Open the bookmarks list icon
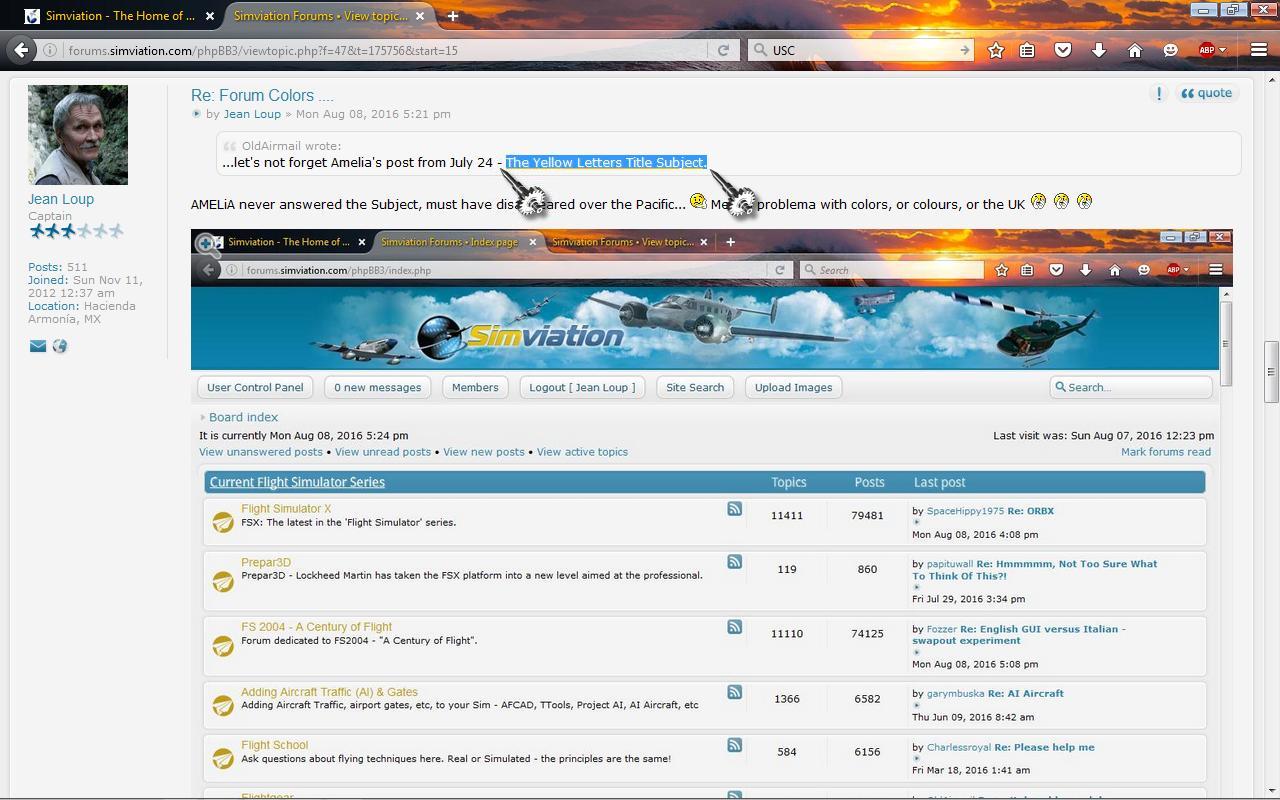The image size is (1280, 800). (x=1027, y=50)
